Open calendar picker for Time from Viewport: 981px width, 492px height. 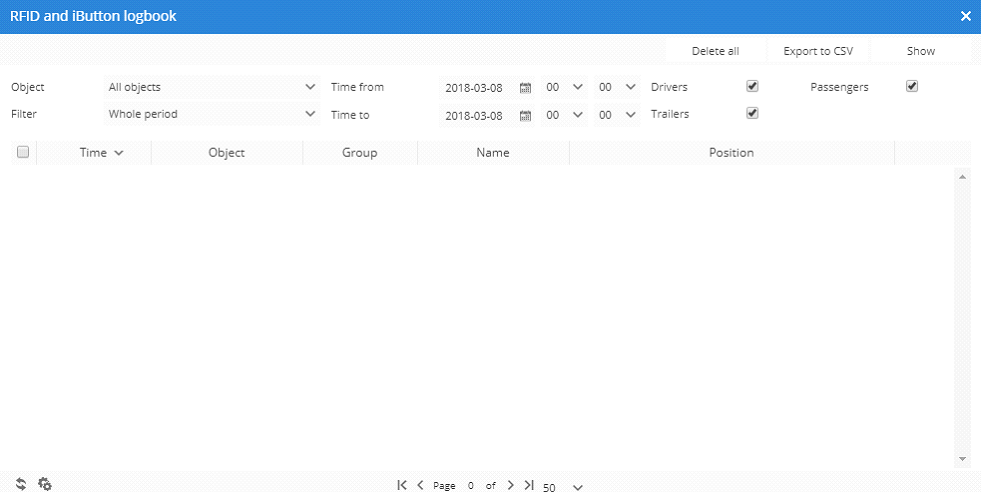(525, 88)
